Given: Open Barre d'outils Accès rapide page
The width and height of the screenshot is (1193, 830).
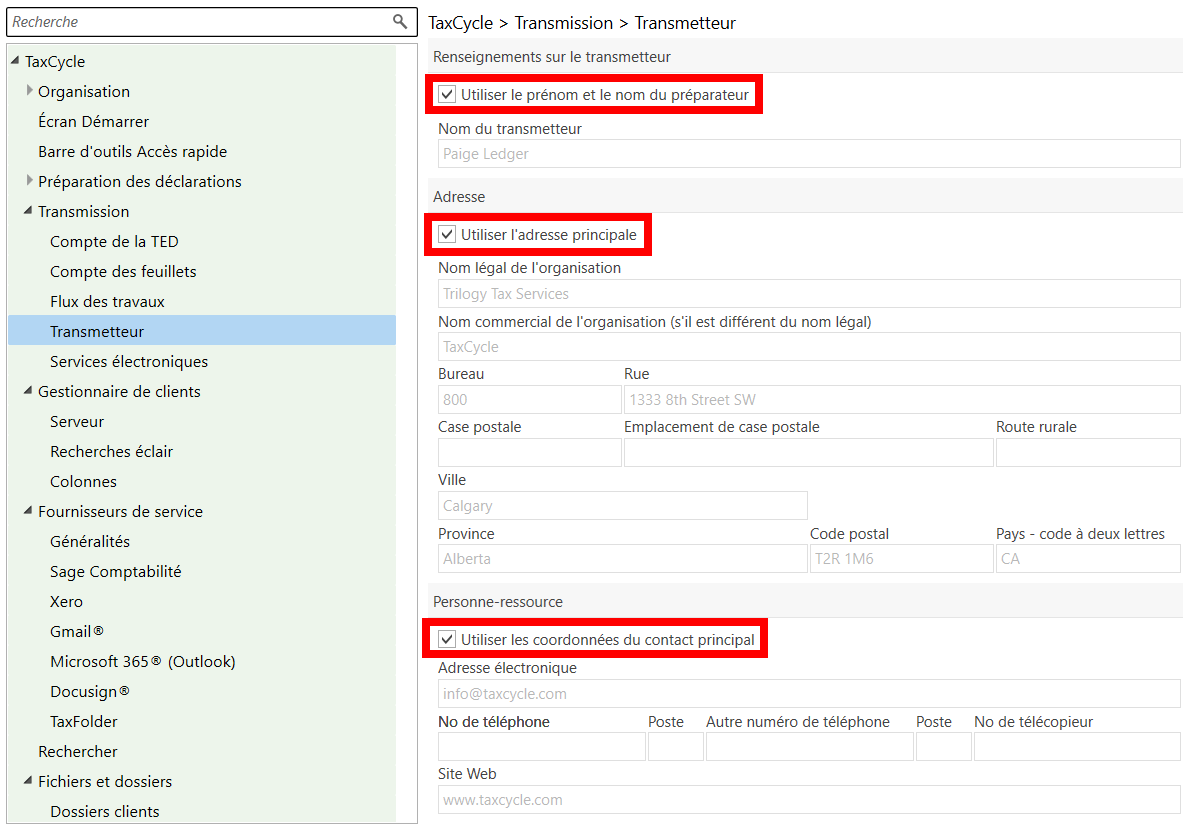Looking at the screenshot, I should click(x=132, y=151).
